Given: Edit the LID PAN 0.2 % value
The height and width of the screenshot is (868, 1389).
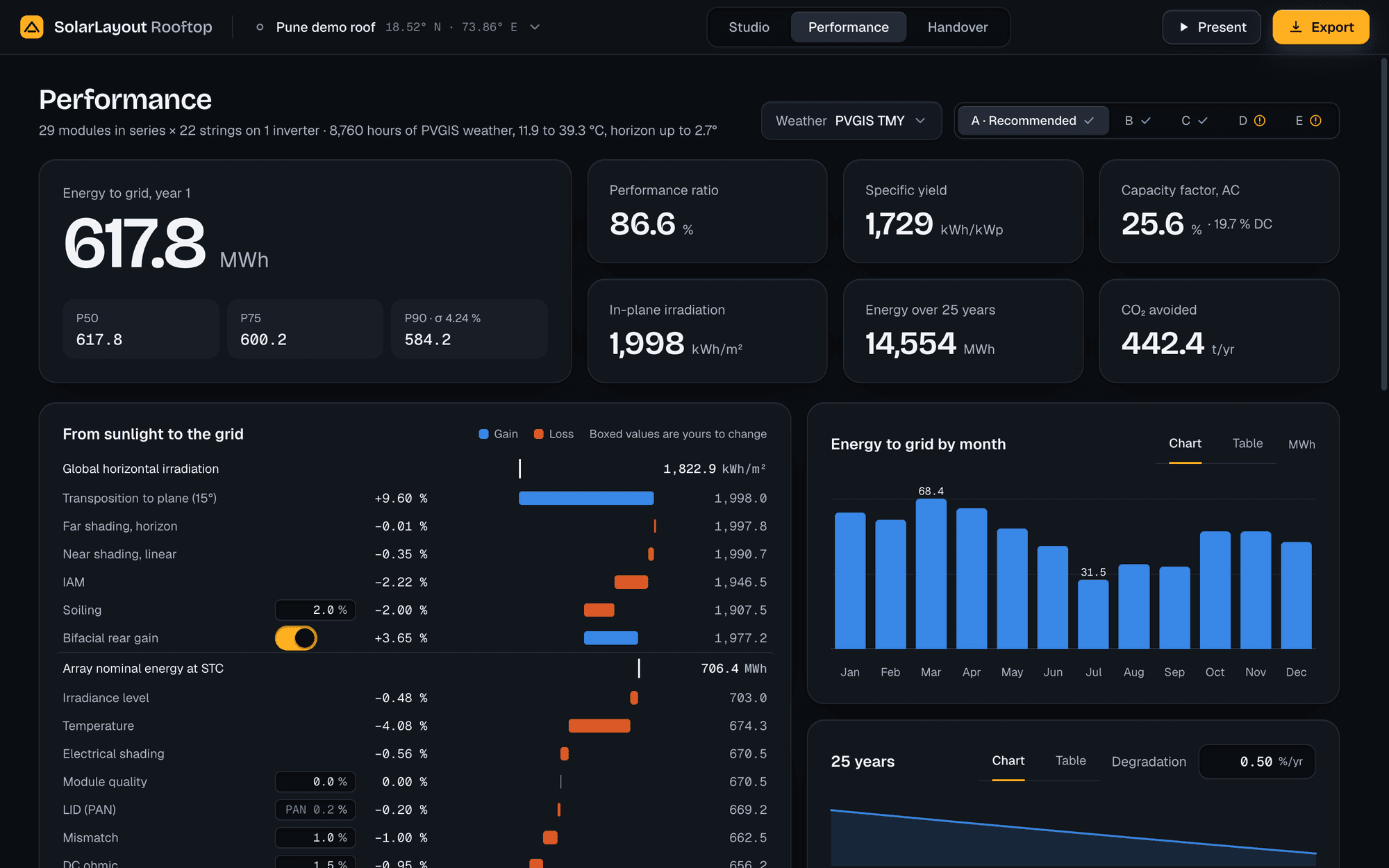Looking at the screenshot, I should (316, 810).
